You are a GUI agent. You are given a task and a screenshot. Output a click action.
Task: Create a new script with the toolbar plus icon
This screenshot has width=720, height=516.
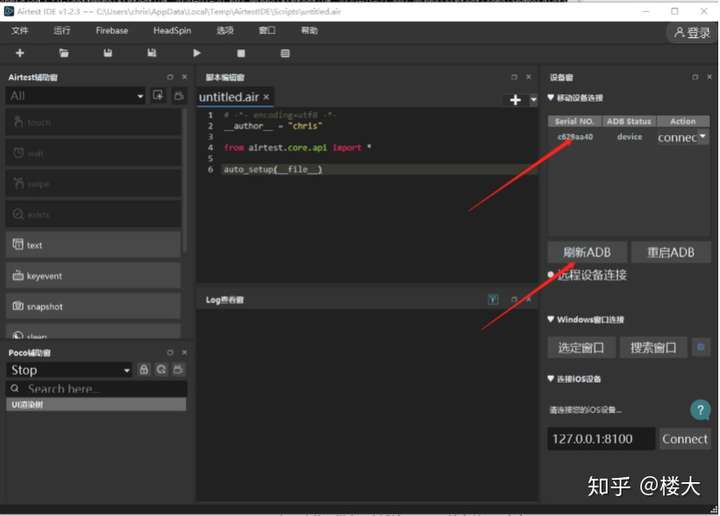coord(20,53)
